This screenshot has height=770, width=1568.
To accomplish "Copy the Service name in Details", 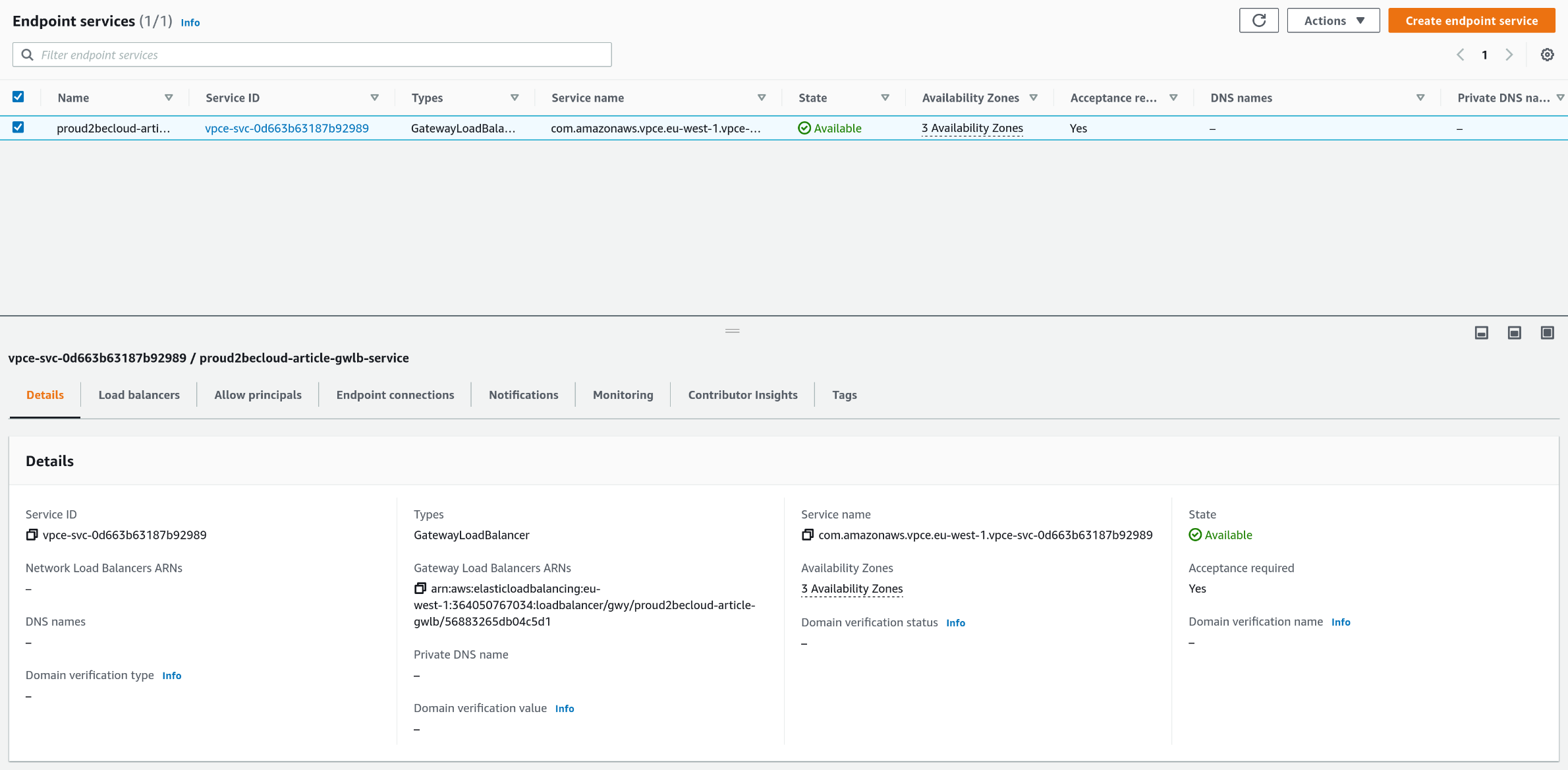I will pyautogui.click(x=807, y=535).
